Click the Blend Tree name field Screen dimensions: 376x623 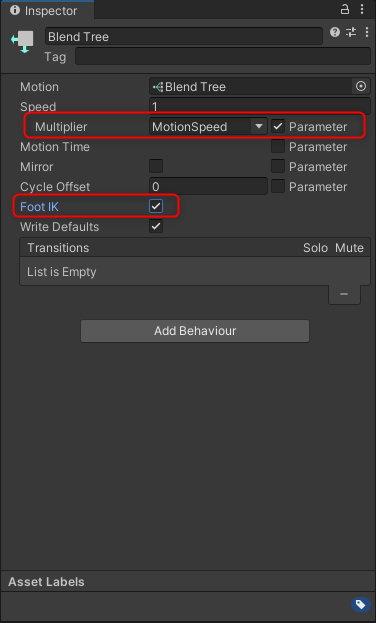184,37
